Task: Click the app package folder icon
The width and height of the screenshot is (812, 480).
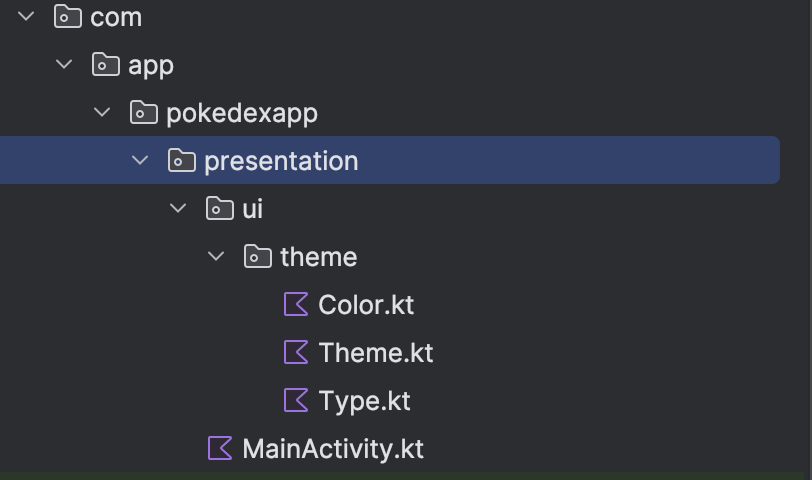Action: click(106, 65)
